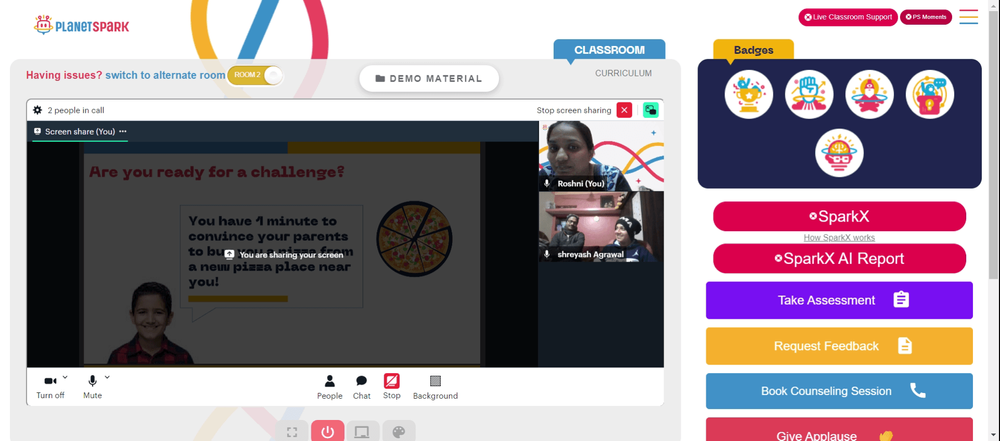Click Book Counseling Session button

(839, 391)
